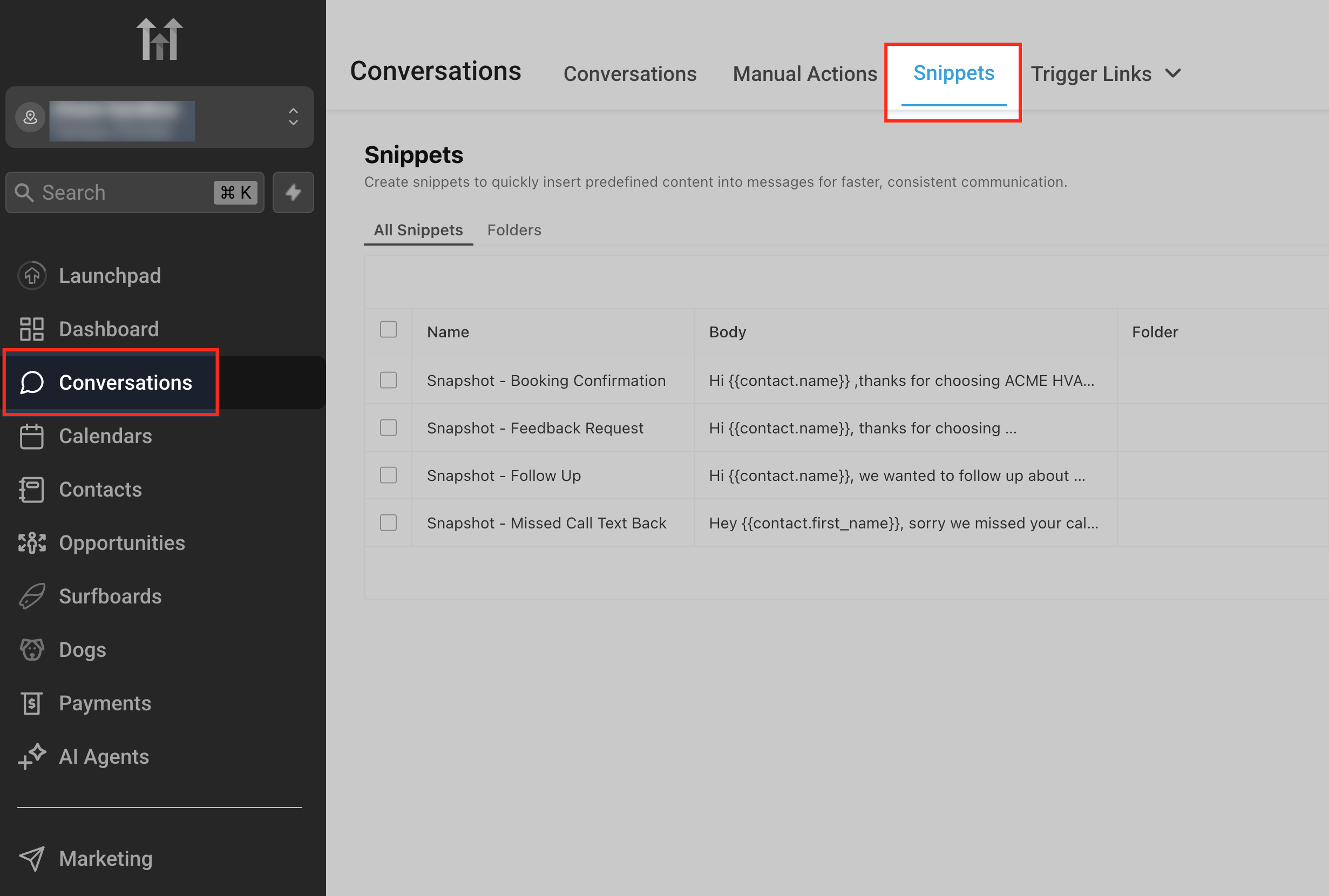Open Dashboard via its grid icon
This screenshot has height=896, width=1329.
point(32,329)
